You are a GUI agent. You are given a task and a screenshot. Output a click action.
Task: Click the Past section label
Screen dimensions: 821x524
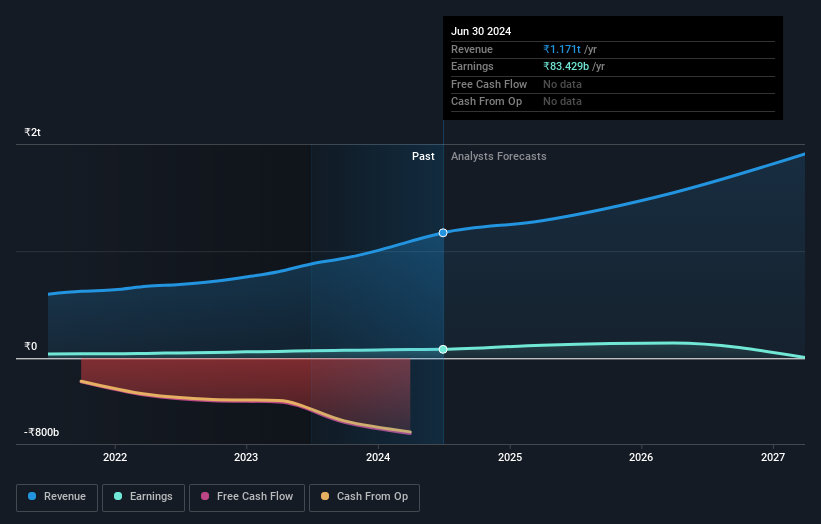(x=423, y=157)
